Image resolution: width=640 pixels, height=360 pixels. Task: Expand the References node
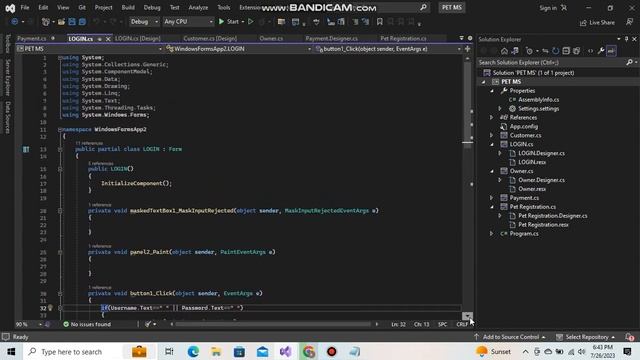point(492,118)
